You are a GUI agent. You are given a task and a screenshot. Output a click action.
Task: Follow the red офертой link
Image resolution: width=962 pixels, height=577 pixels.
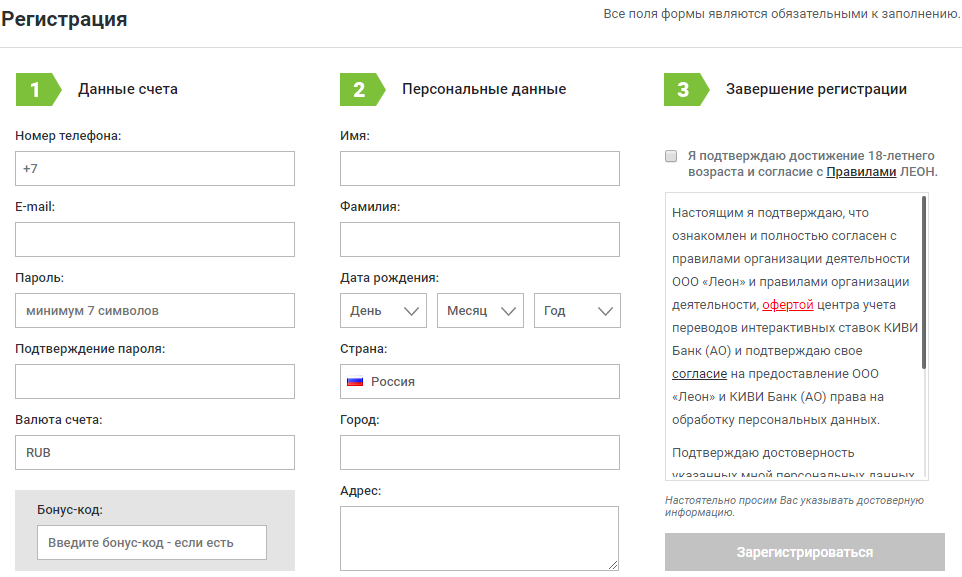pos(788,305)
